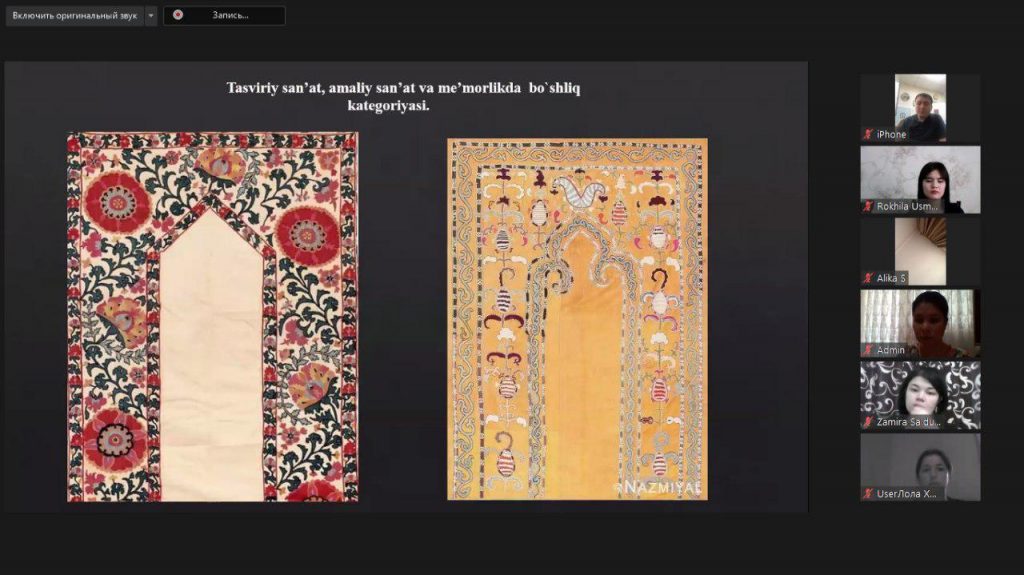Toggle 'Включить оригинальный звук' on
This screenshot has height=575, width=1024.
74,16
